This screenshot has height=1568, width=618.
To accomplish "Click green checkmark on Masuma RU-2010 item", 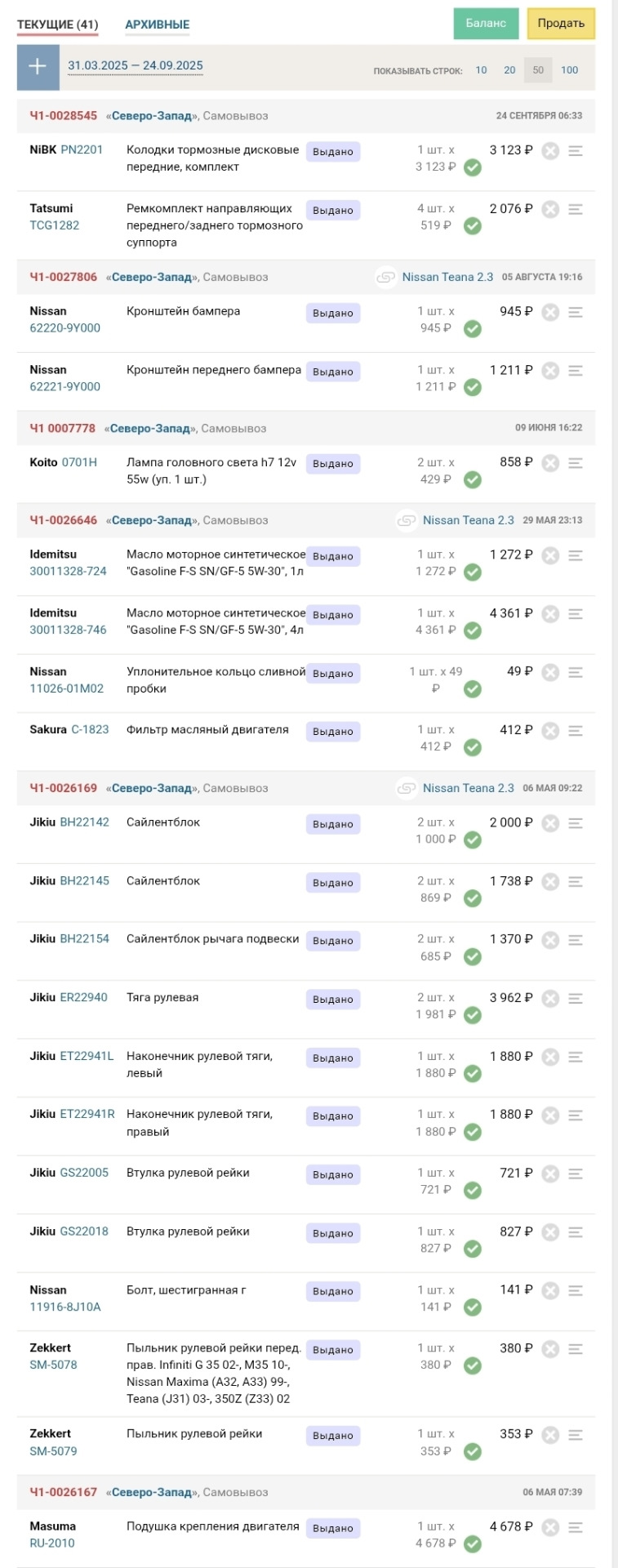I will tap(473, 1544).
